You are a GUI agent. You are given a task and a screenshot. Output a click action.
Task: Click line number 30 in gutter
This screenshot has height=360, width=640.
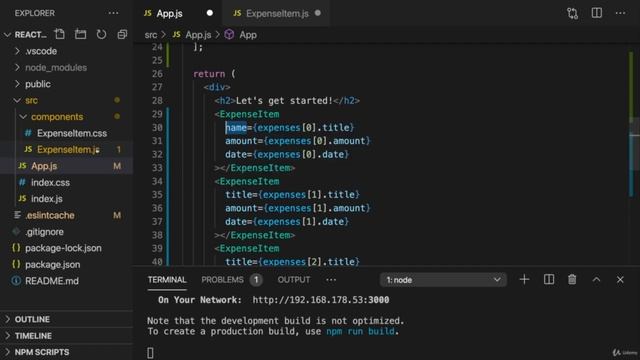coord(157,127)
